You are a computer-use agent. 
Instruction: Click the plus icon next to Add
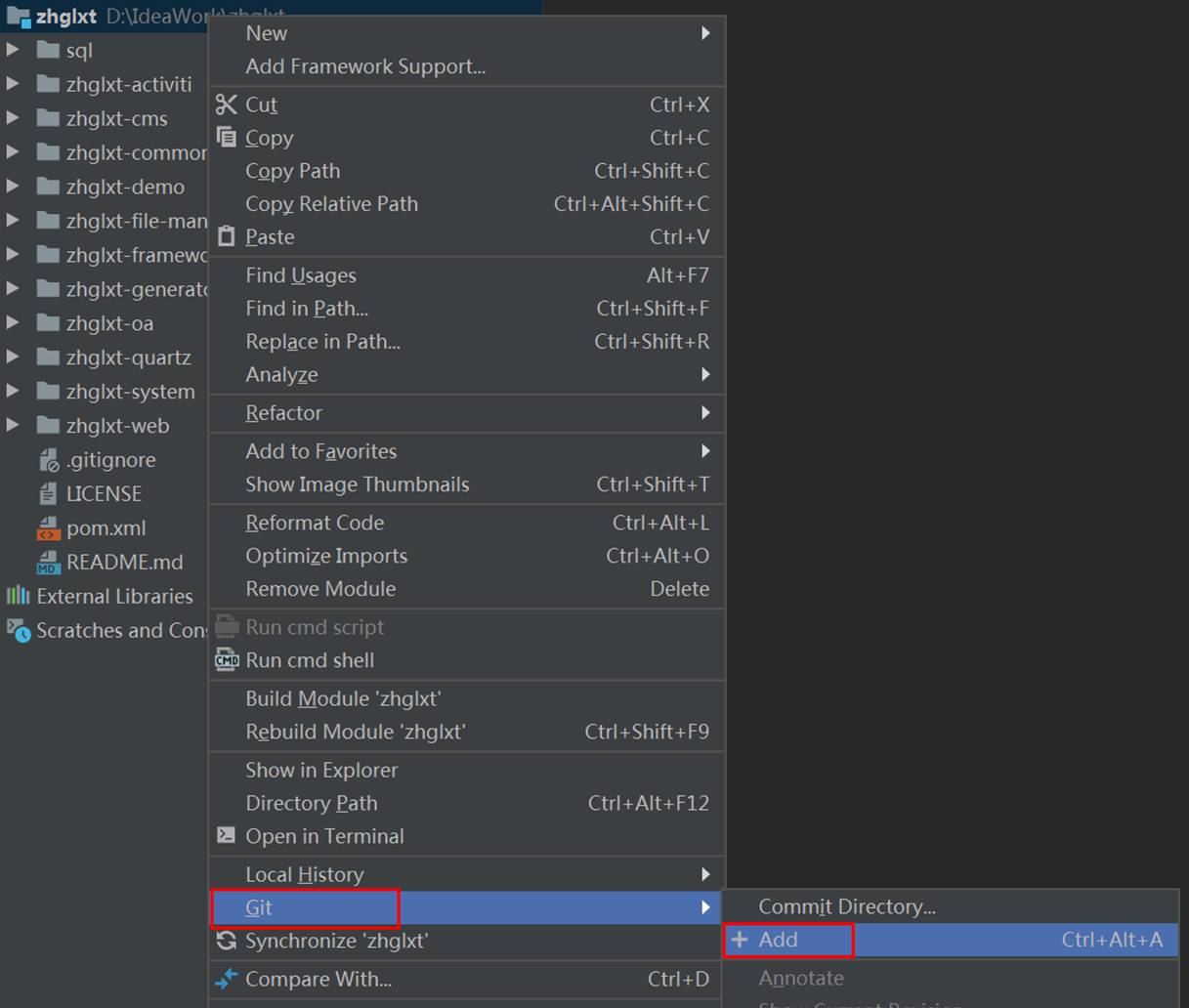click(740, 940)
